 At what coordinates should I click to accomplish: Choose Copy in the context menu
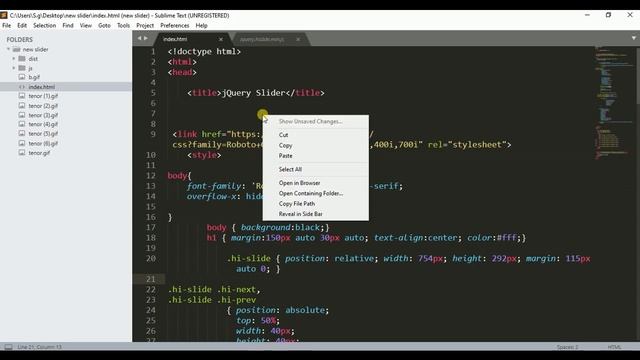[x=285, y=145]
